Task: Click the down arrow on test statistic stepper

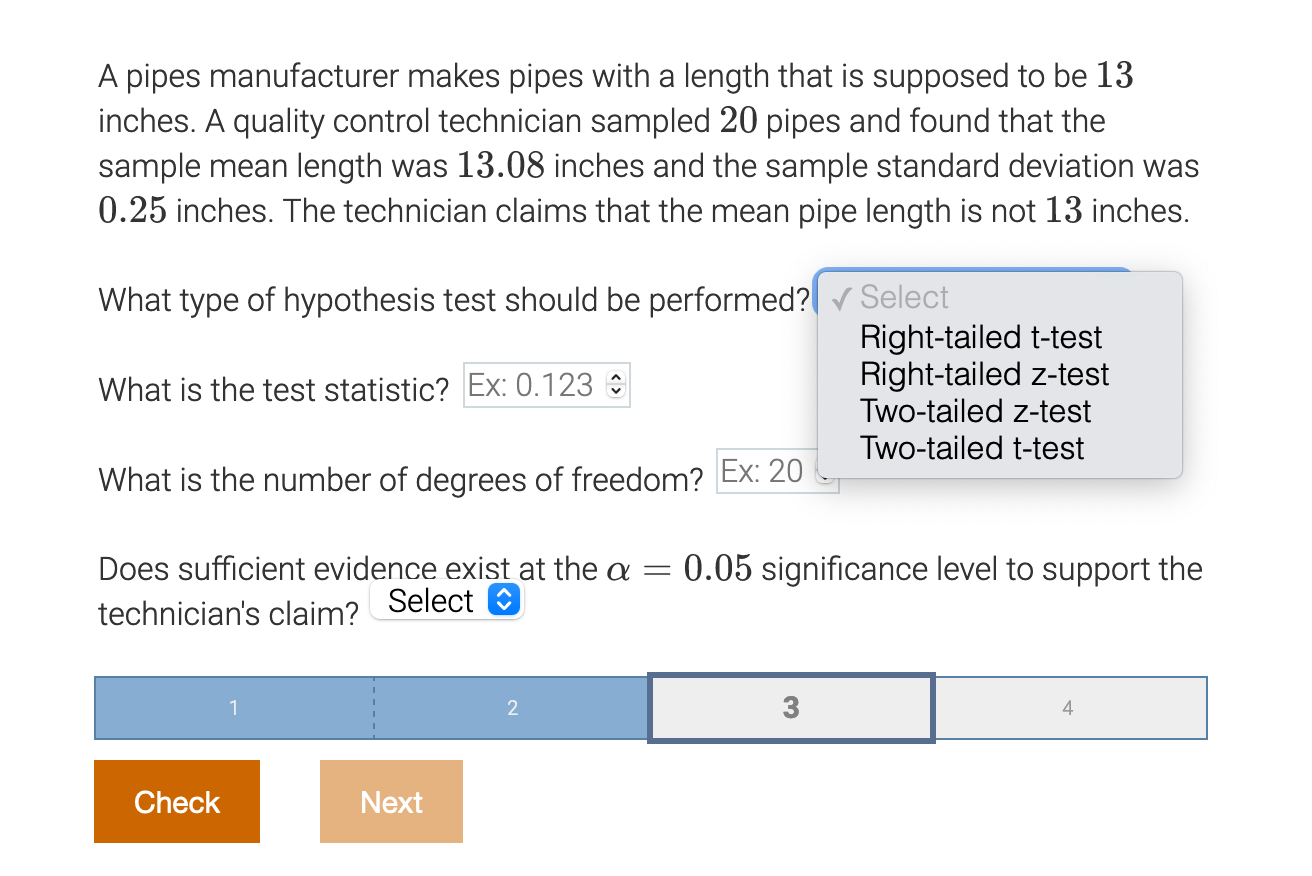Action: pos(617,390)
